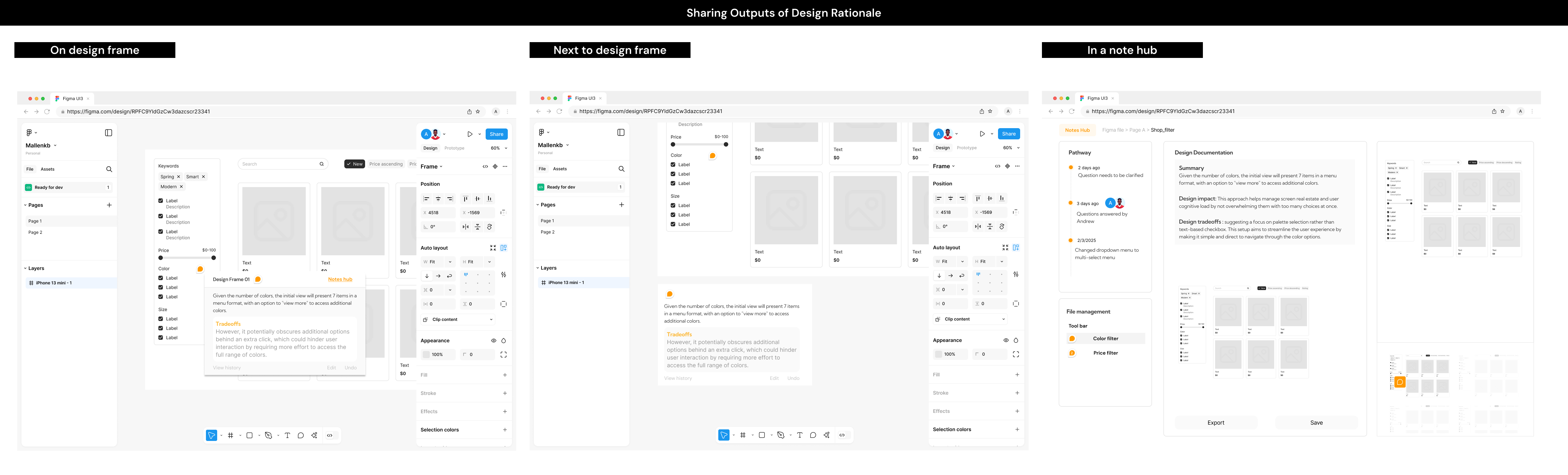The height and width of the screenshot is (475, 1568).
Task: Uncheck the first Label Description checkbox under Keywords
Action: pos(161,201)
